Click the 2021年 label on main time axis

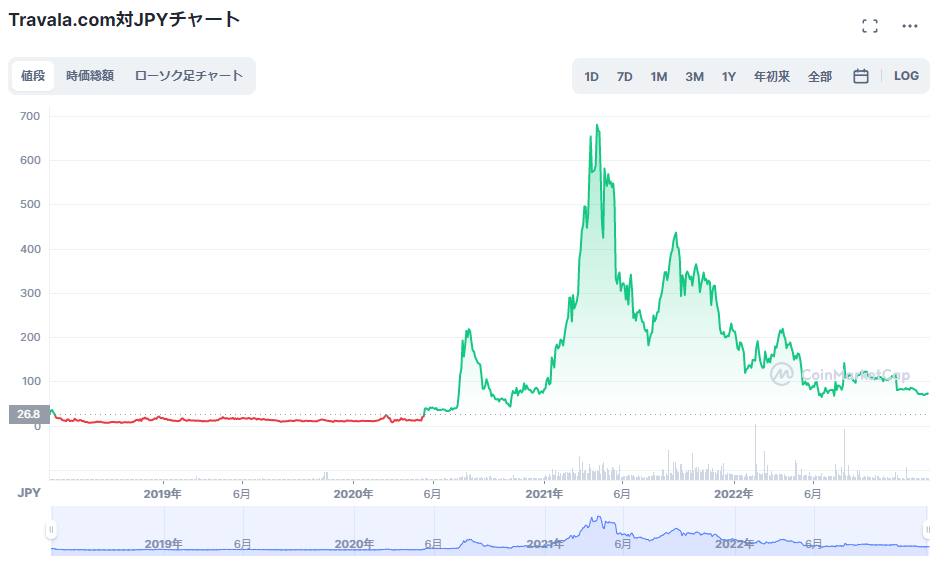click(544, 494)
